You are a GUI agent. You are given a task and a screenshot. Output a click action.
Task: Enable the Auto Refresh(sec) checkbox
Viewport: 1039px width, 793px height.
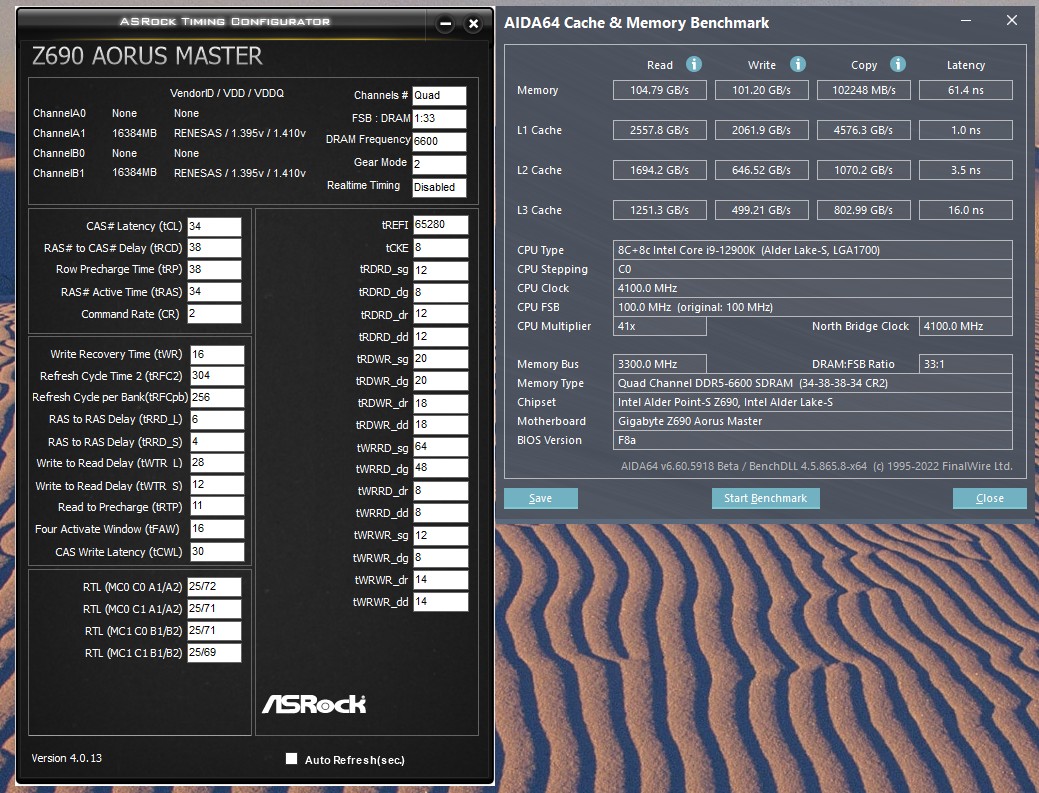[291, 759]
